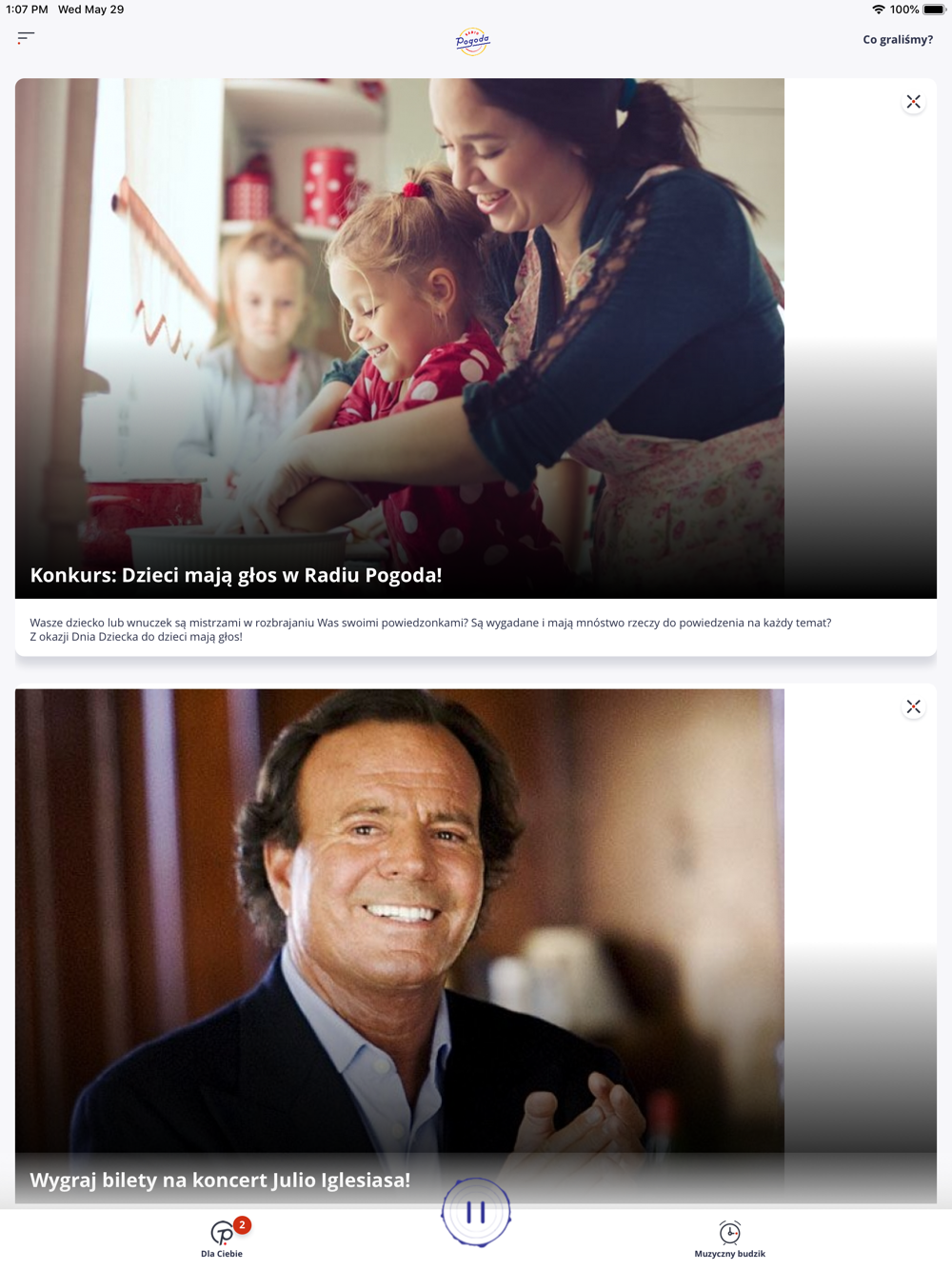952x1270 pixels.
Task: Tap the Wi-Fi status icon
Action: (x=878, y=10)
